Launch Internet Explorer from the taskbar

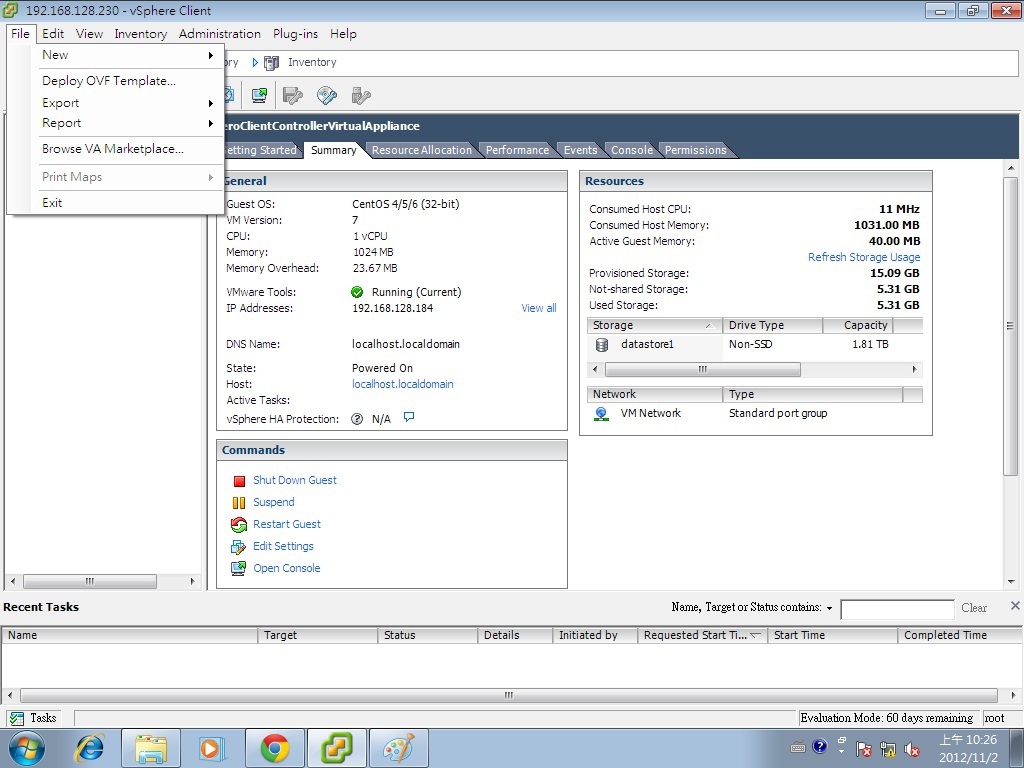[89, 748]
